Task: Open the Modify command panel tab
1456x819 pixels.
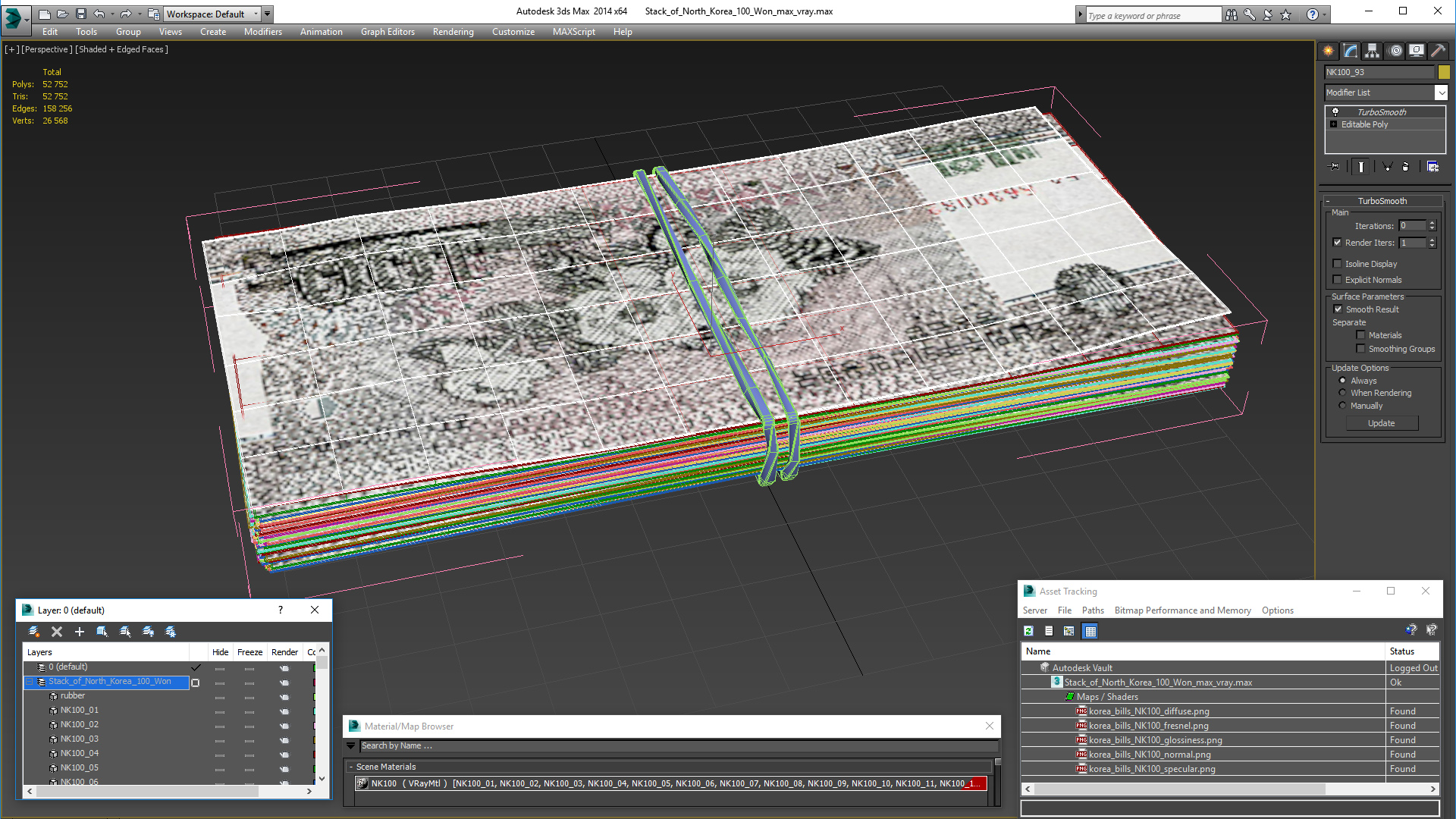Action: coord(1351,51)
